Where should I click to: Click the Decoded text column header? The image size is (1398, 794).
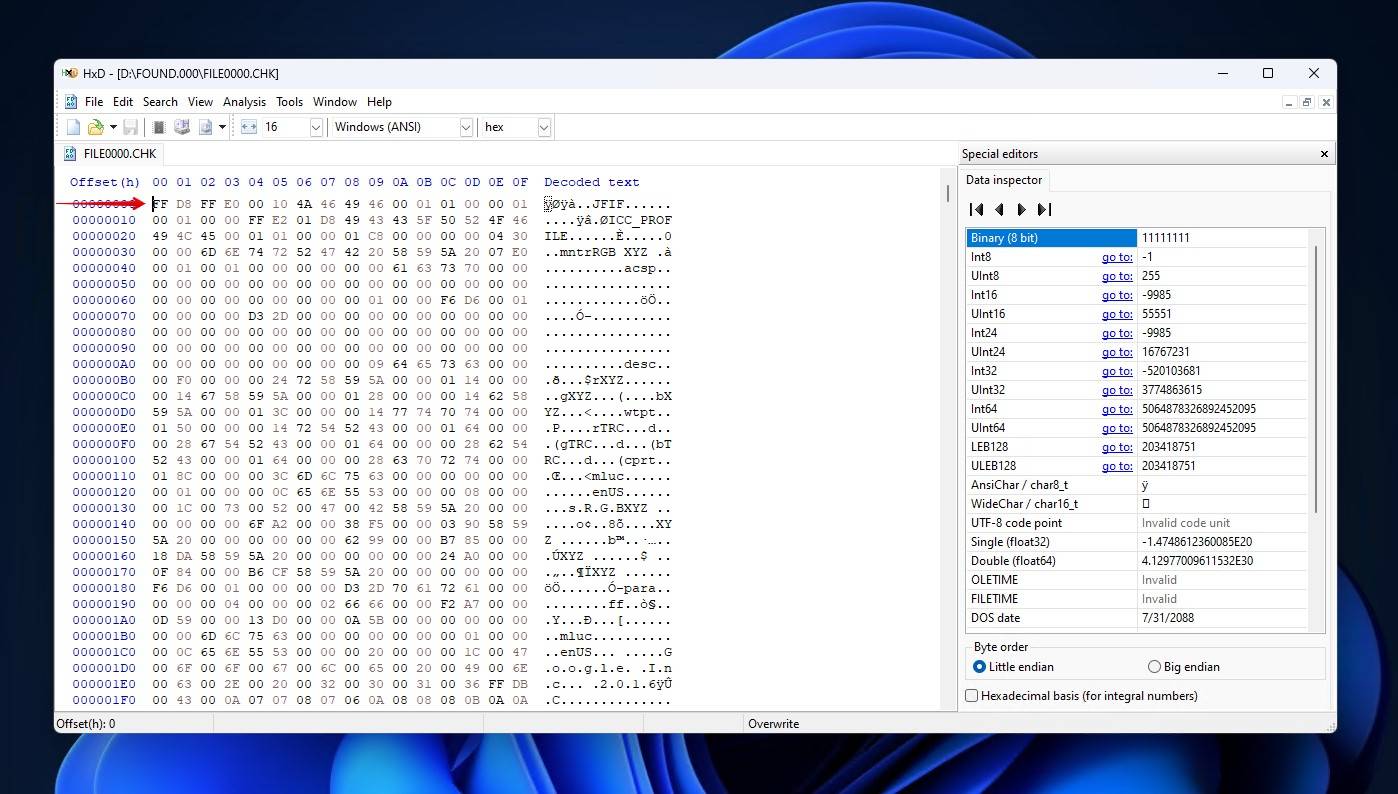[x=592, y=182]
